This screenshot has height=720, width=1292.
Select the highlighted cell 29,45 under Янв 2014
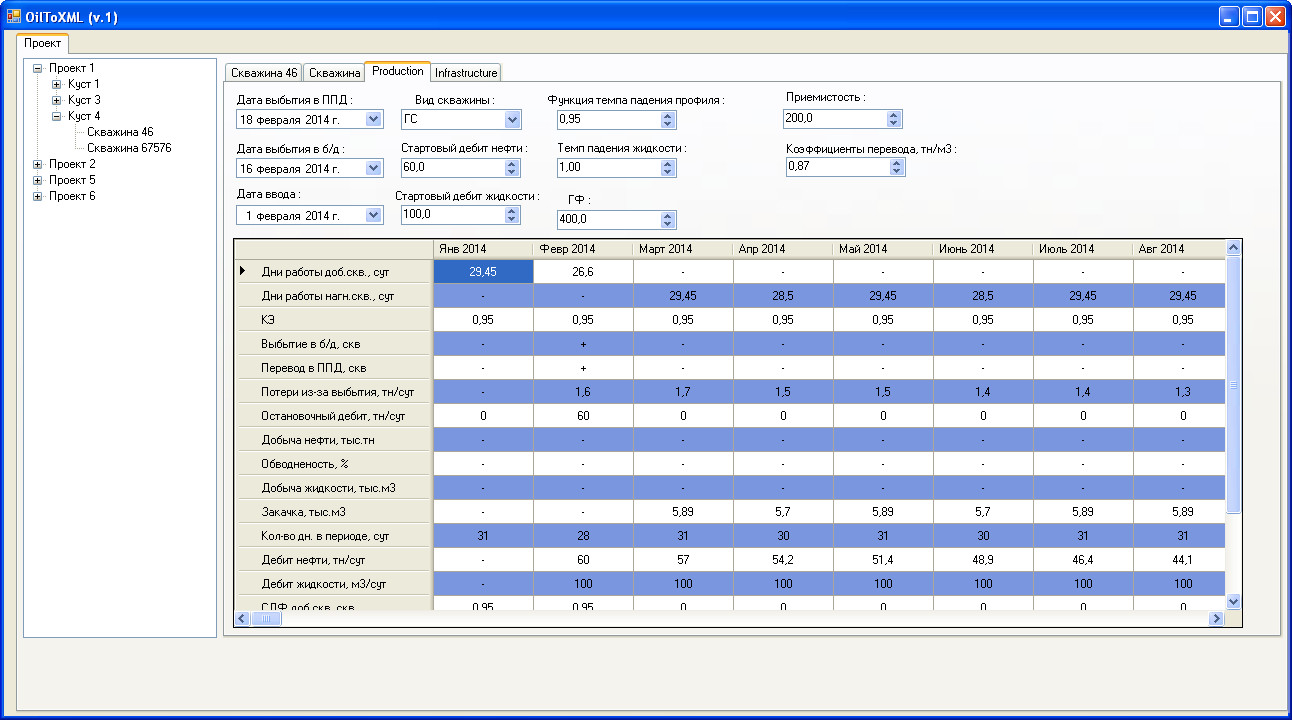(483, 271)
